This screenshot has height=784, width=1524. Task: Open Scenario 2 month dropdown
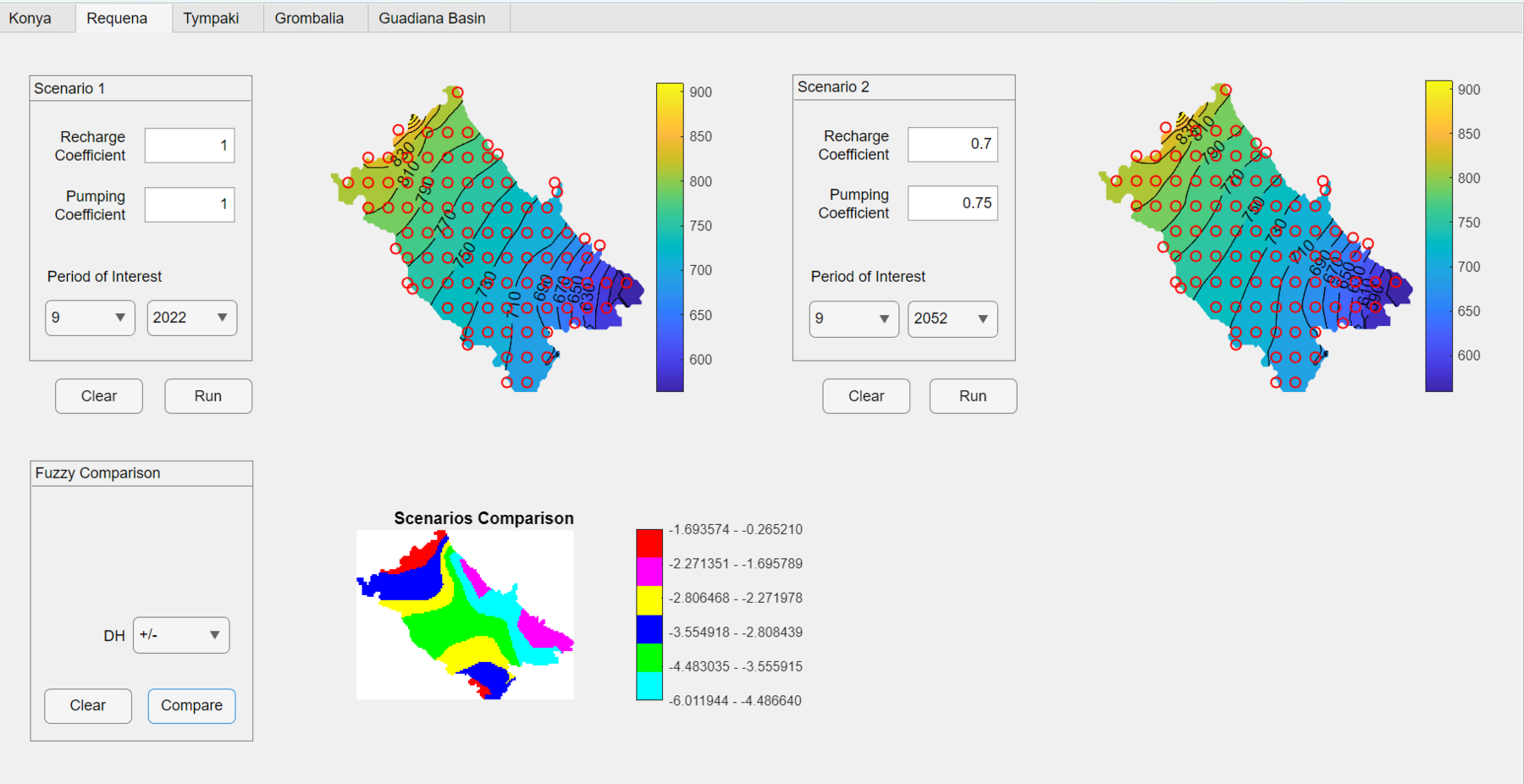(853, 319)
